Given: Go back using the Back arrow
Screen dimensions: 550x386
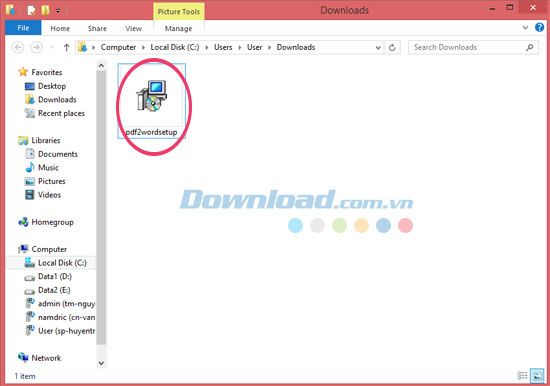Looking at the screenshot, I should [18, 47].
